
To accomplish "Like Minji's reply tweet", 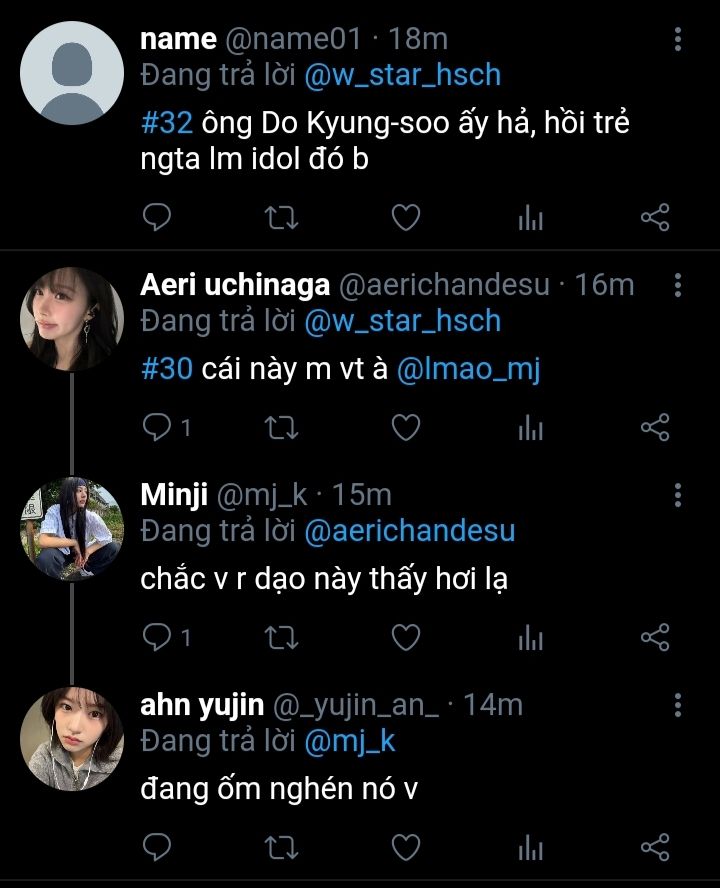I will [405, 637].
